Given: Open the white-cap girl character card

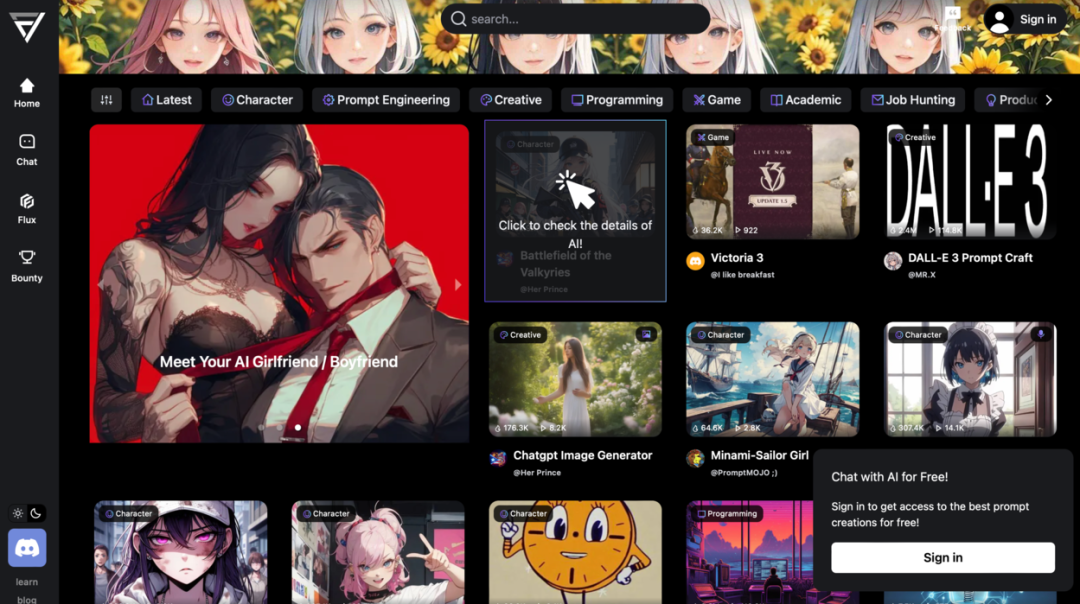Looking at the screenshot, I should pos(180,552).
